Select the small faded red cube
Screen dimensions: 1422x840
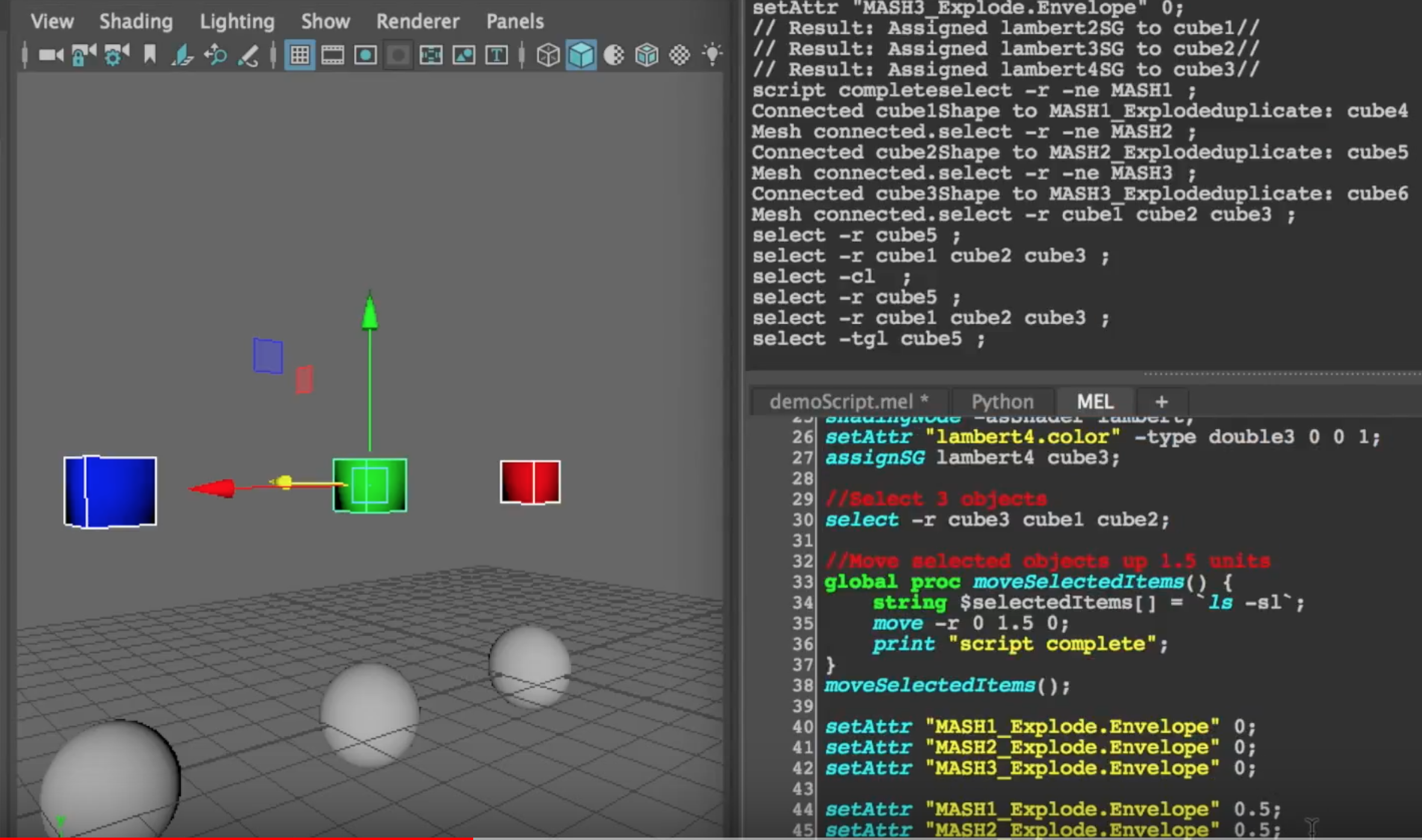click(304, 380)
